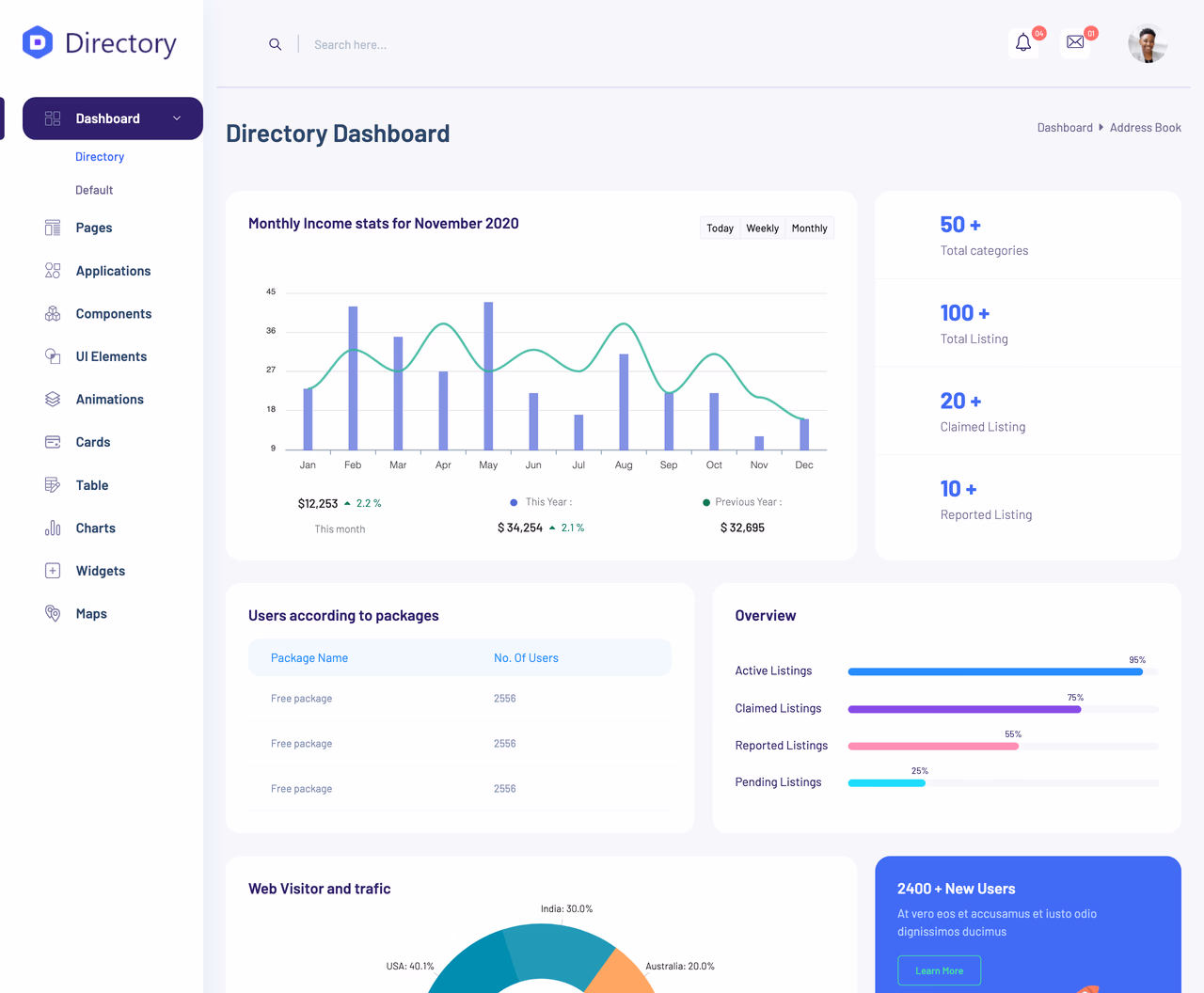Image resolution: width=1204 pixels, height=993 pixels.
Task: Open the UI Elements menu
Action: tap(111, 356)
